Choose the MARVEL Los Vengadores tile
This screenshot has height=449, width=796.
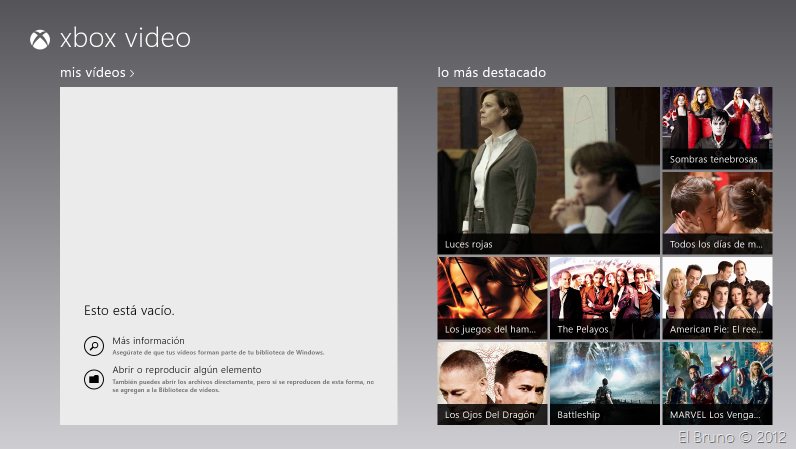point(716,383)
